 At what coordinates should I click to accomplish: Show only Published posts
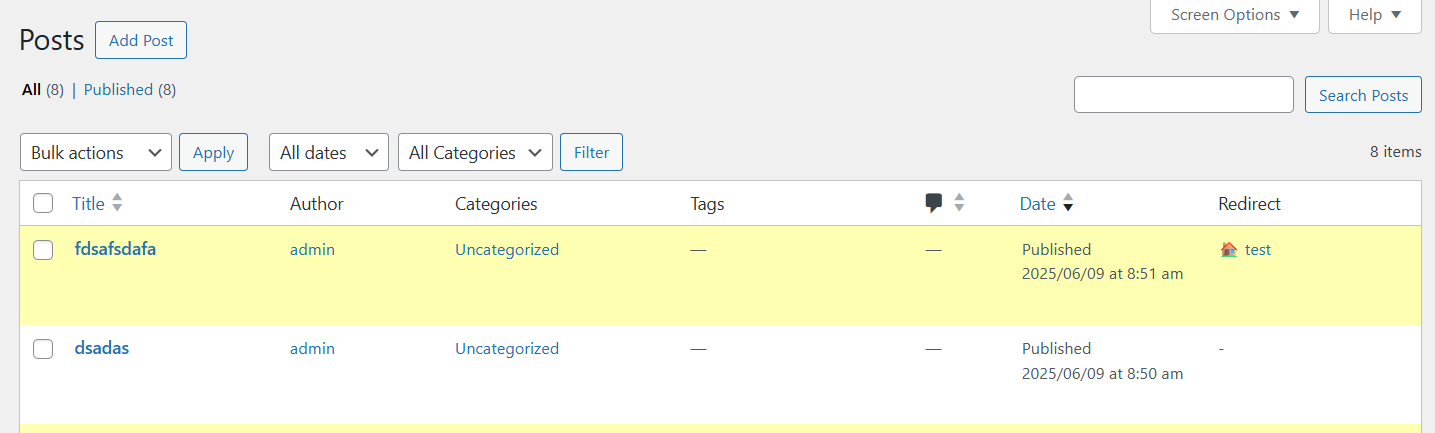coord(118,90)
